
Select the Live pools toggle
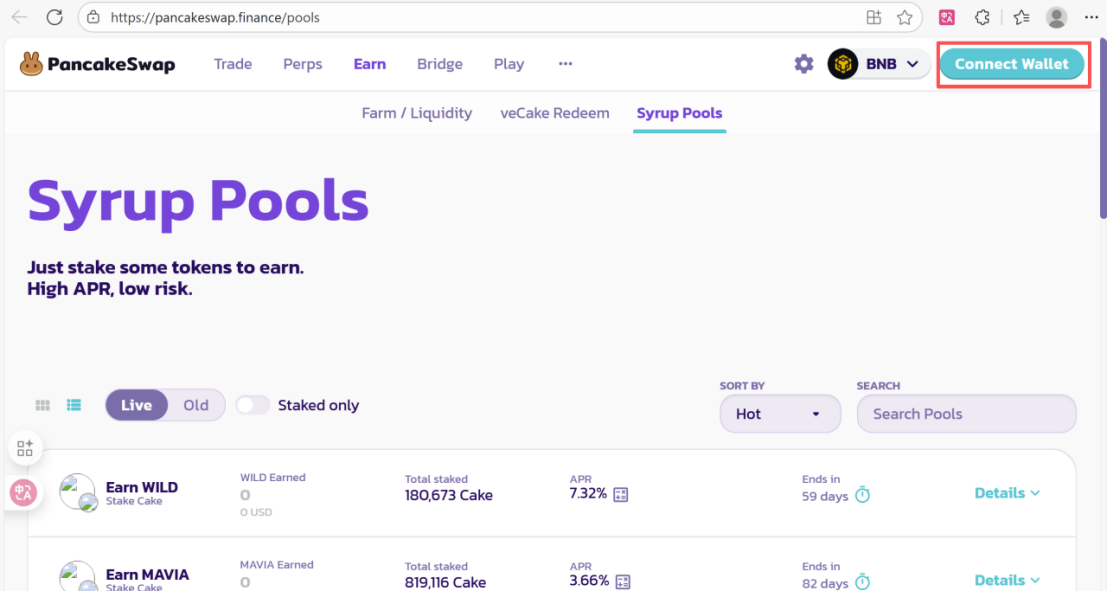[x=136, y=405]
